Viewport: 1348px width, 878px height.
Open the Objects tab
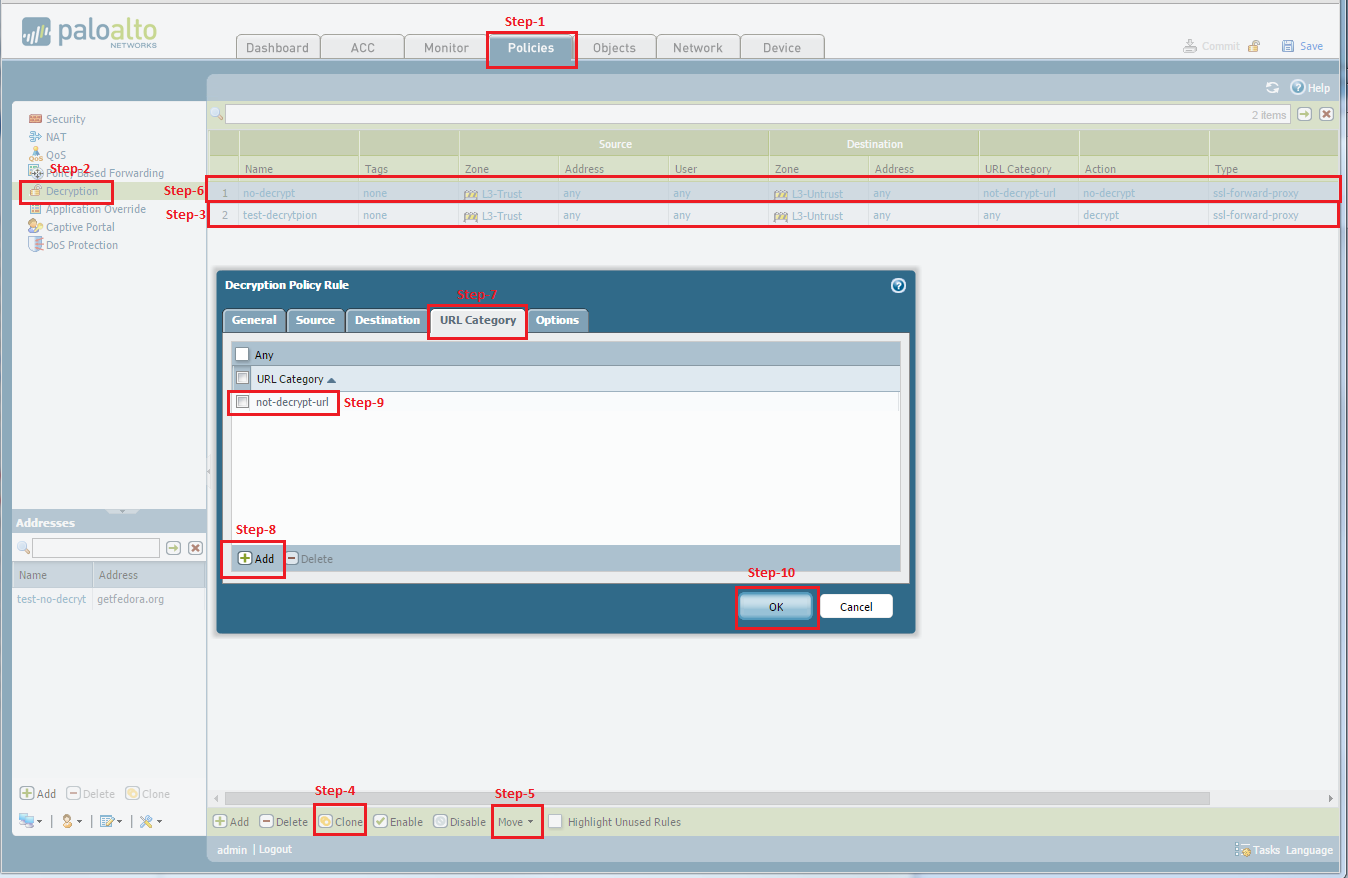point(614,48)
